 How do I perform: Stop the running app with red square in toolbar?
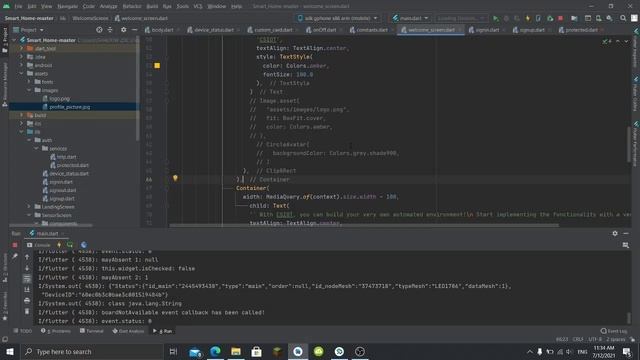[x=560, y=18]
